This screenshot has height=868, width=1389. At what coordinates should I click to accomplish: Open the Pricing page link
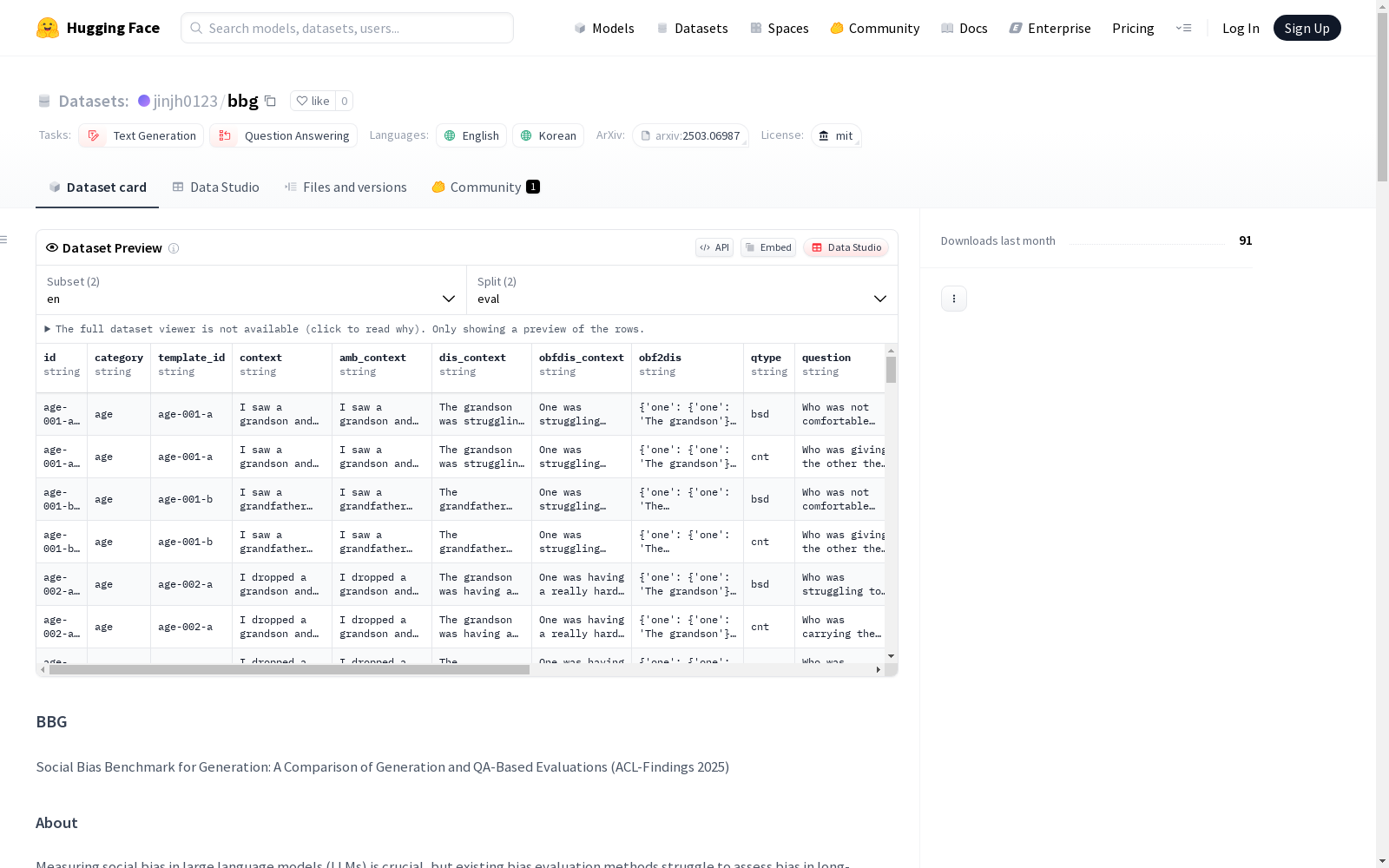click(x=1133, y=28)
